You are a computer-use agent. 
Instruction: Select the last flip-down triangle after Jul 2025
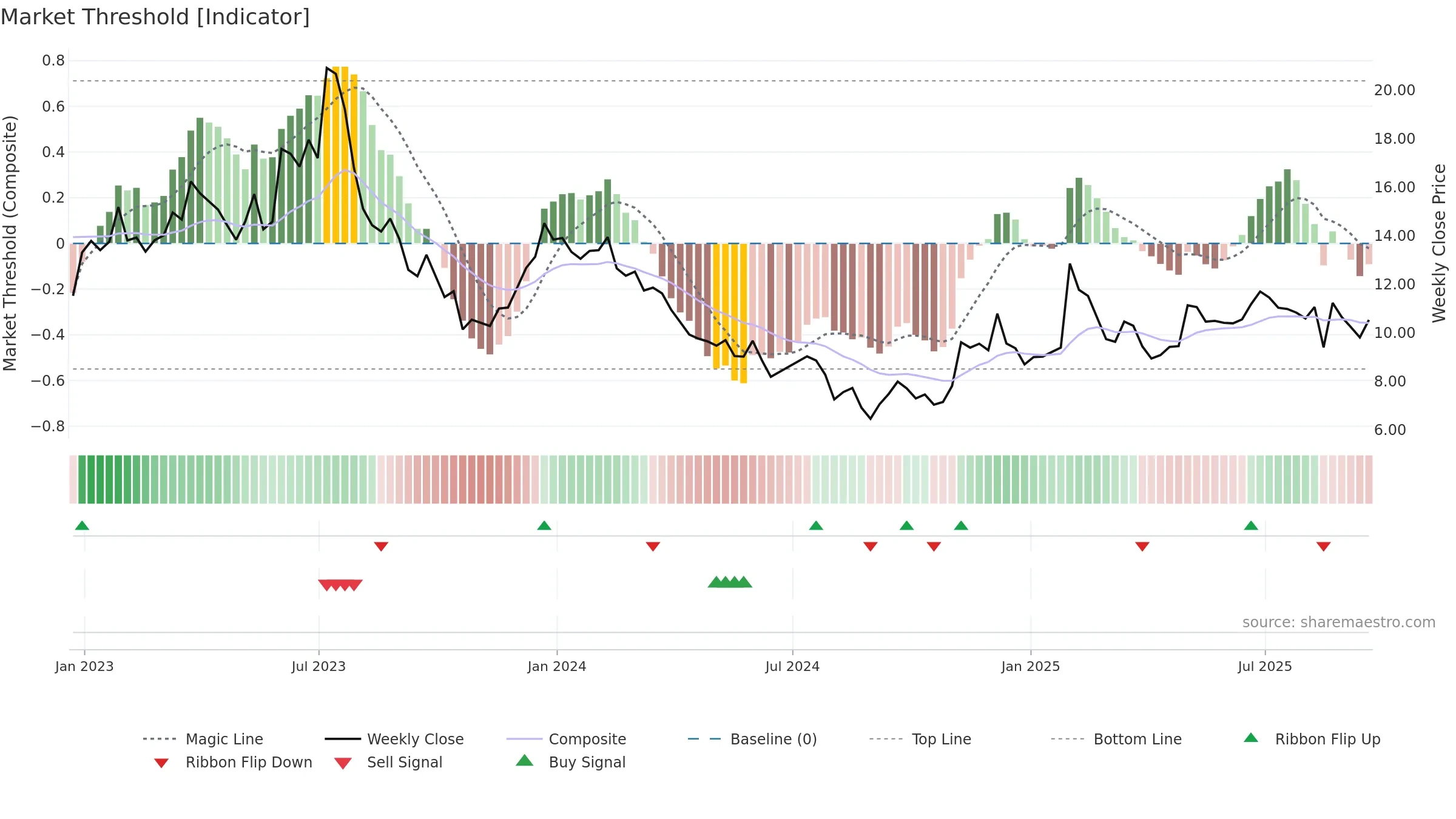pyautogui.click(x=1324, y=547)
